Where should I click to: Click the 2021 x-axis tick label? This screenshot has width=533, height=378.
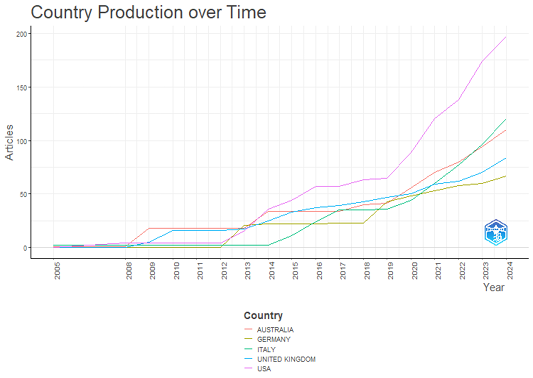tap(438, 270)
